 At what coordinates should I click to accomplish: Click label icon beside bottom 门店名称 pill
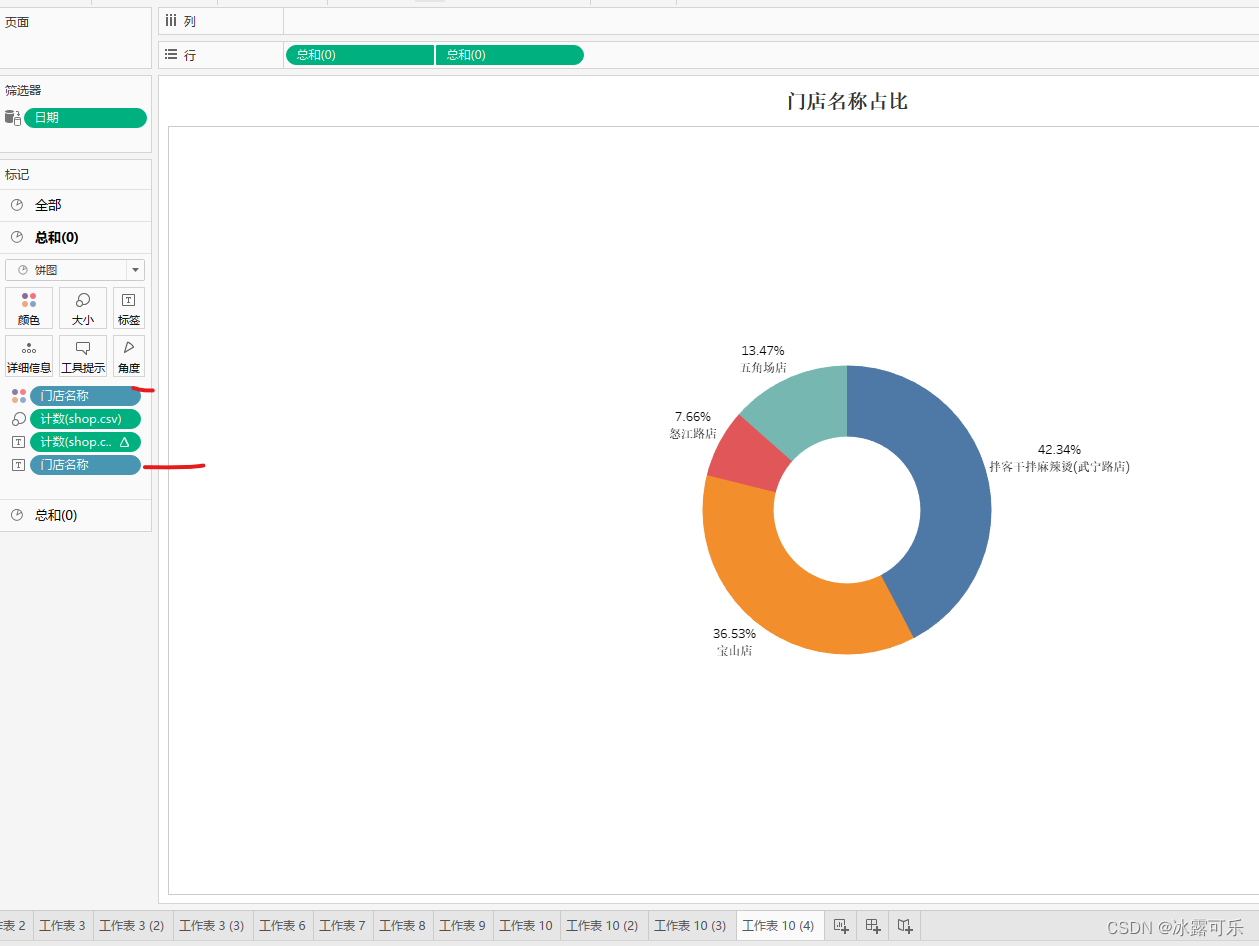pyautogui.click(x=18, y=465)
